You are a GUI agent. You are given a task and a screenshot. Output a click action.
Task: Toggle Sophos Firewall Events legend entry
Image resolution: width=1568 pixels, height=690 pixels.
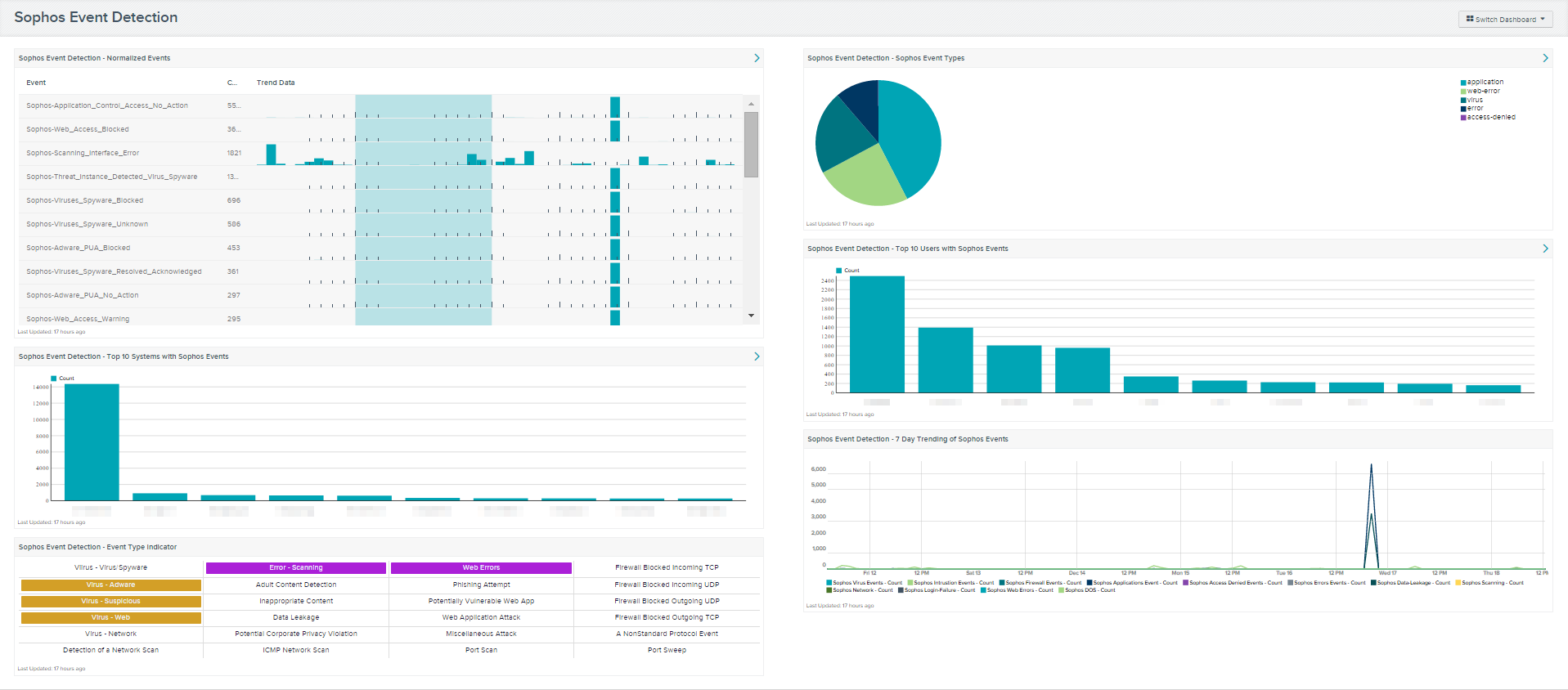point(1040,583)
